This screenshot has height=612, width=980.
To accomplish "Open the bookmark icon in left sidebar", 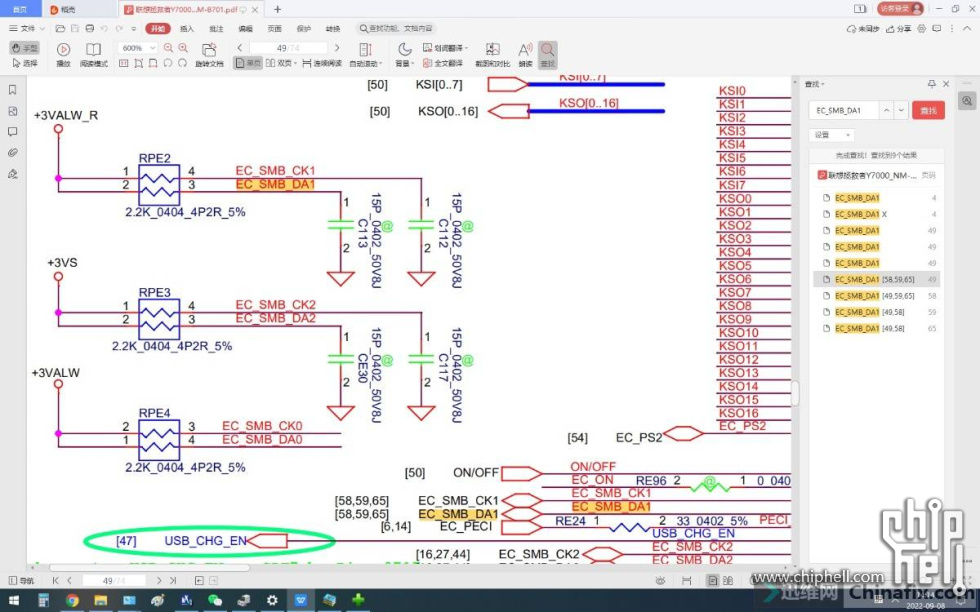I will tap(12, 90).
